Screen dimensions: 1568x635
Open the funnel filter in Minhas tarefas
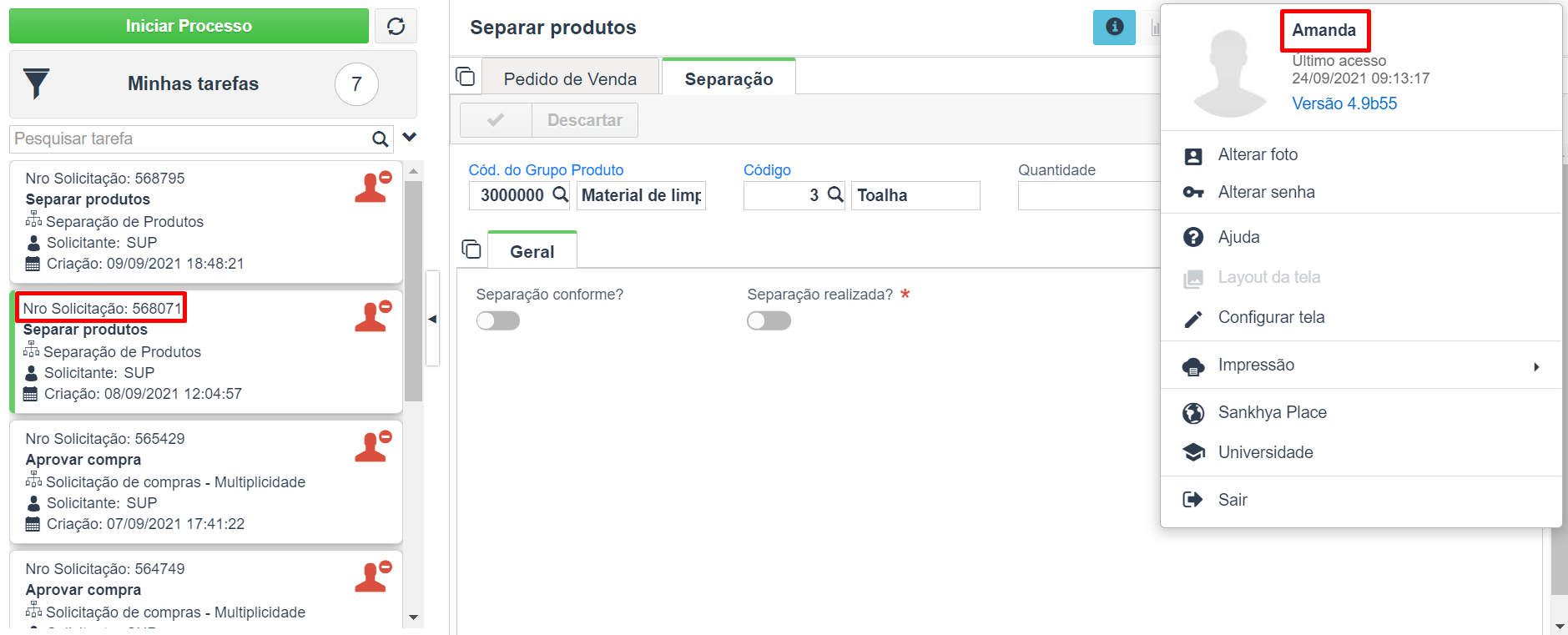pos(36,83)
